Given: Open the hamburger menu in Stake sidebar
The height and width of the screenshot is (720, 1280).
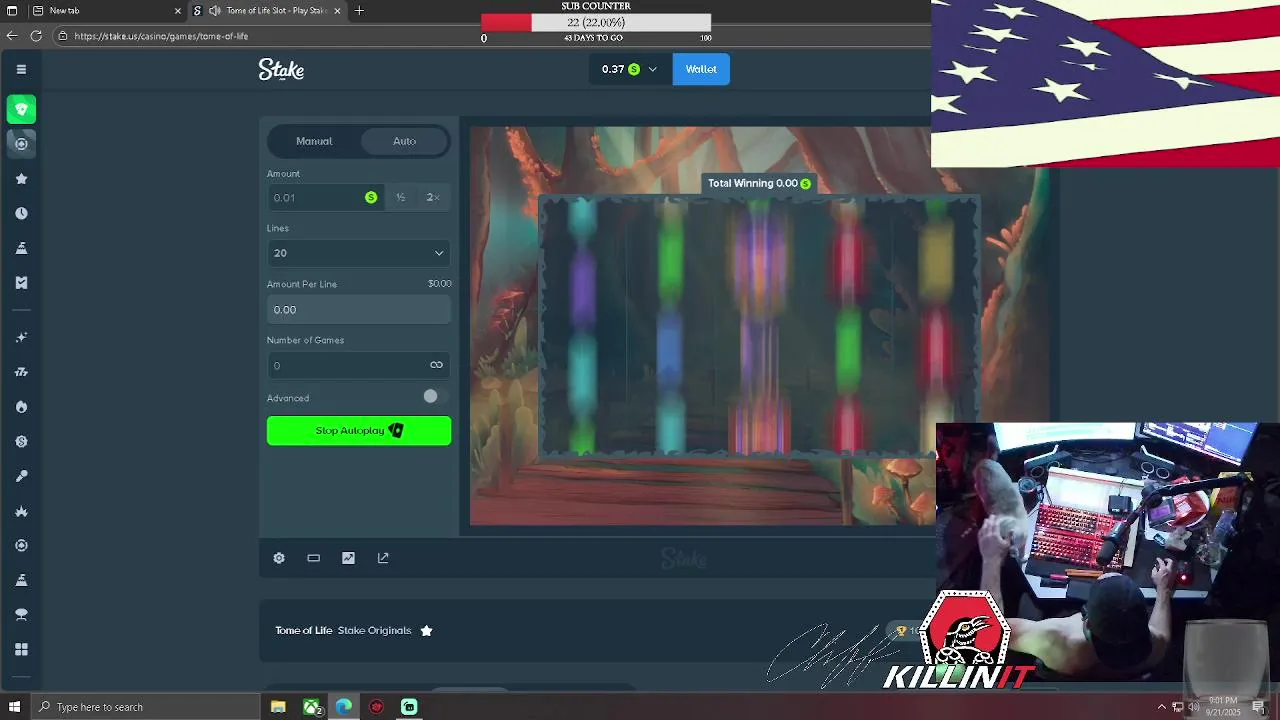Looking at the screenshot, I should [x=21, y=69].
